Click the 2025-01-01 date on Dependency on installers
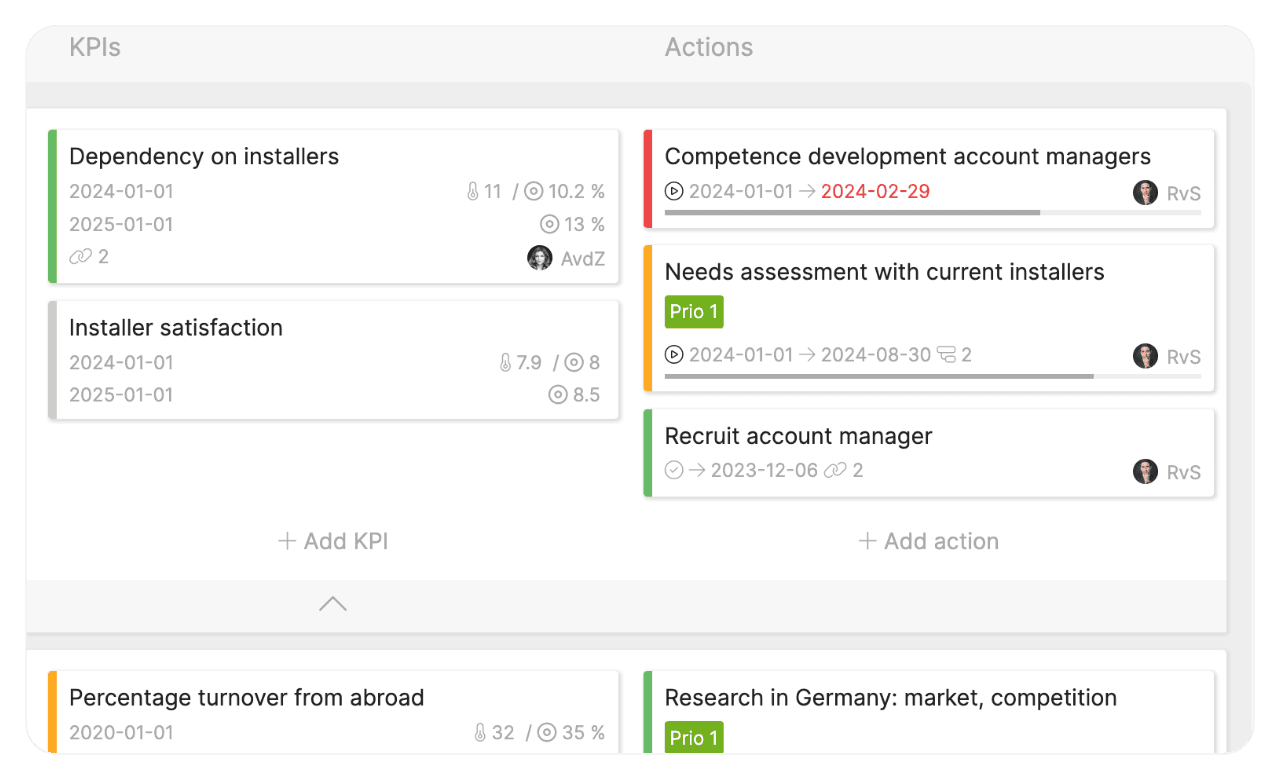Screen dimensions: 1280x780 (x=121, y=224)
